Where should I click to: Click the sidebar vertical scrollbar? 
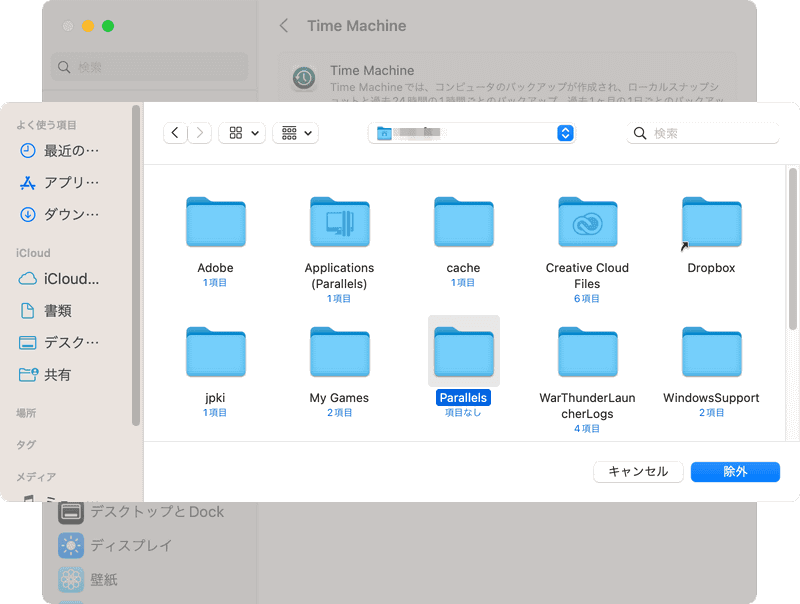tap(136, 265)
